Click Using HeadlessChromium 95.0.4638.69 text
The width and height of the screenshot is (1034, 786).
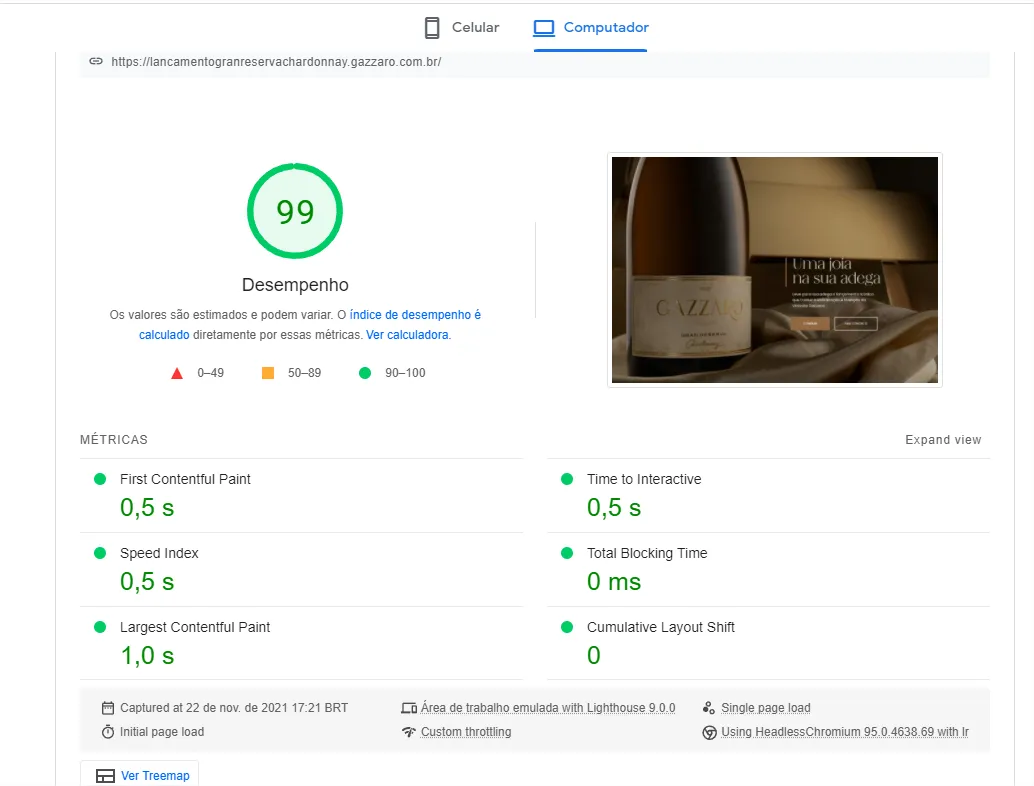click(x=845, y=732)
